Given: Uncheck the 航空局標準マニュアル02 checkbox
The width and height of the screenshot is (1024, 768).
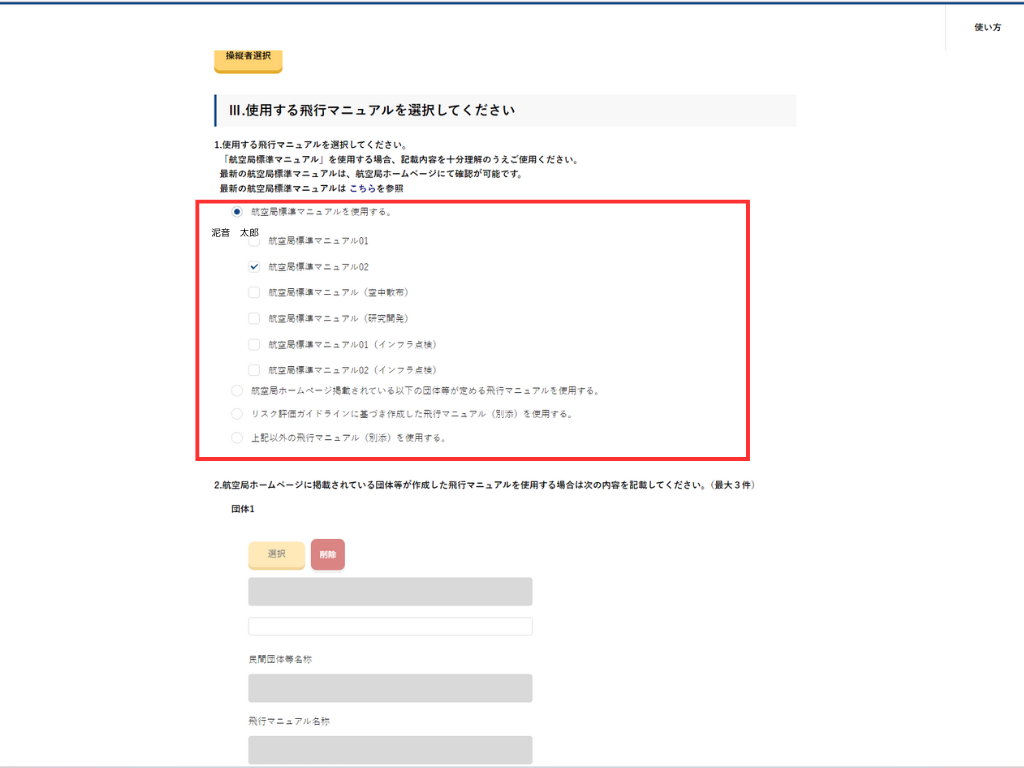Looking at the screenshot, I should click(254, 267).
